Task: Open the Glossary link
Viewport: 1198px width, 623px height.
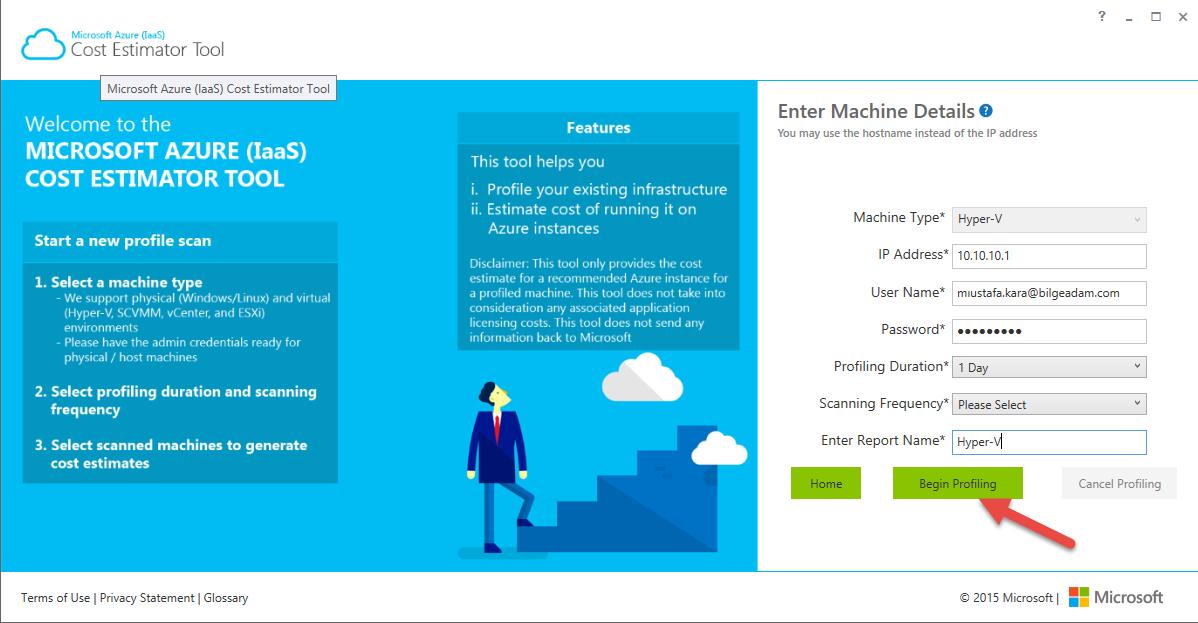Action: pos(225,598)
